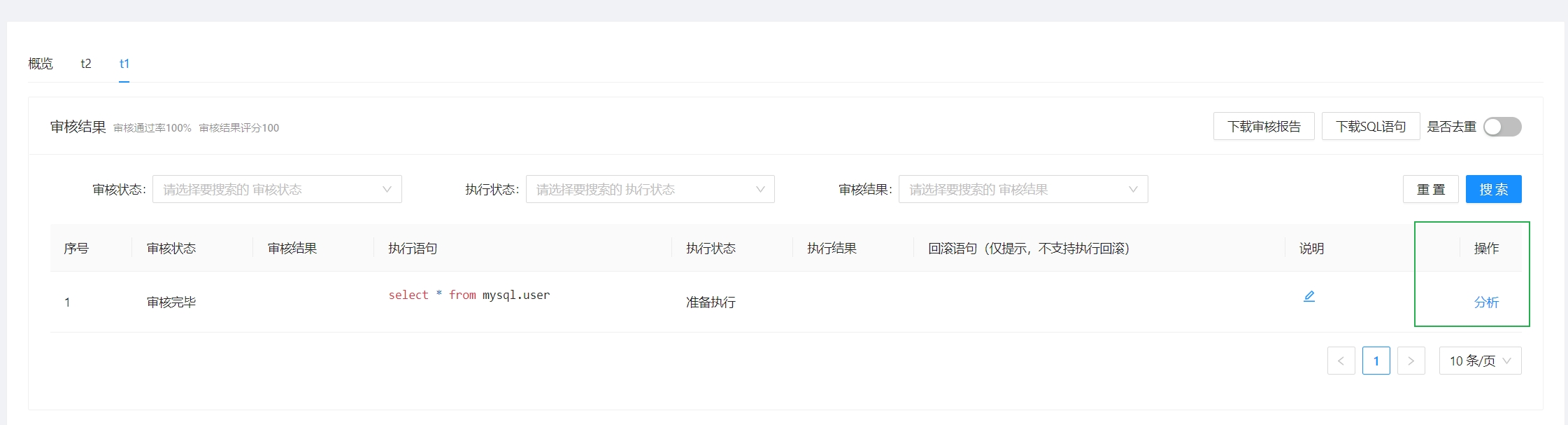1568x425 pixels.
Task: Select the t1 tab
Action: point(124,64)
